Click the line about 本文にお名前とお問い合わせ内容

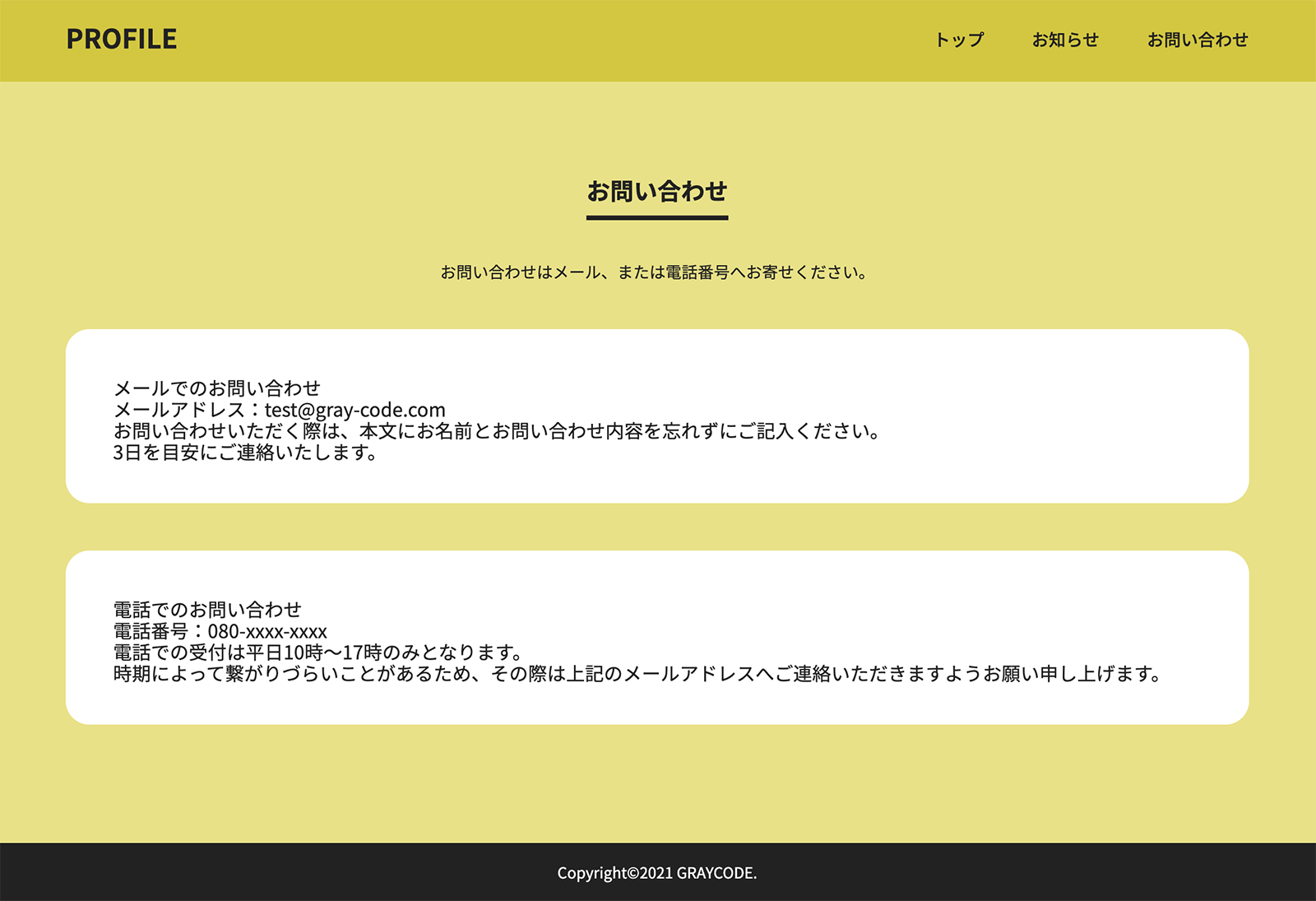(x=498, y=430)
